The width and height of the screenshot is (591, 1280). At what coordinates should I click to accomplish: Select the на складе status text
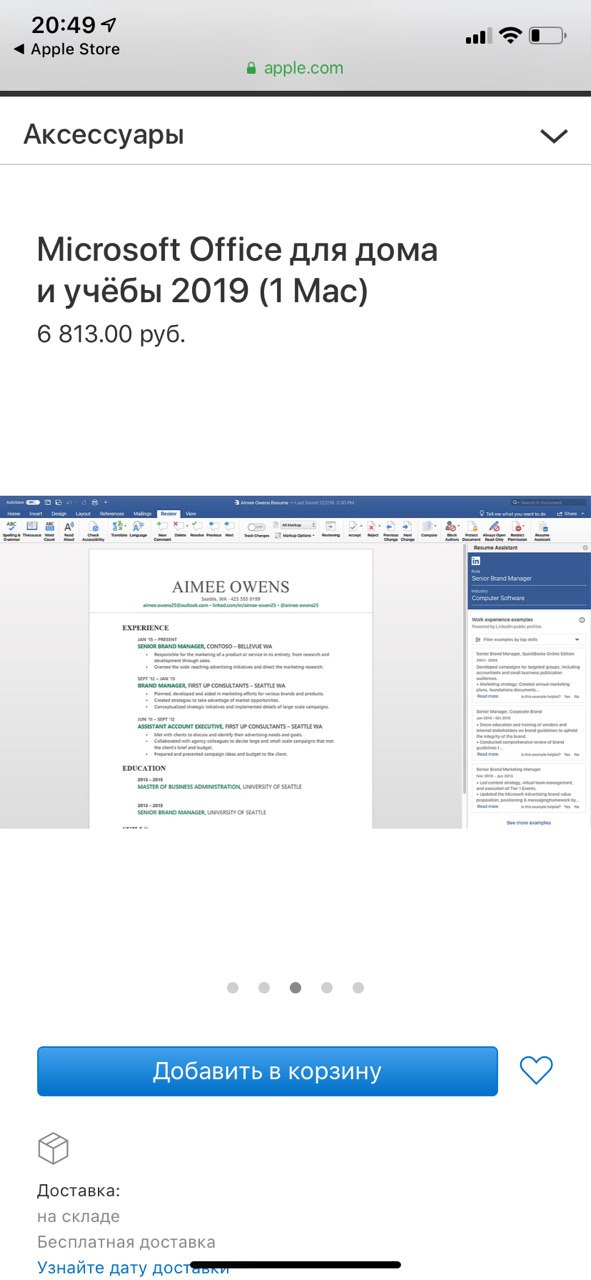click(x=79, y=1217)
